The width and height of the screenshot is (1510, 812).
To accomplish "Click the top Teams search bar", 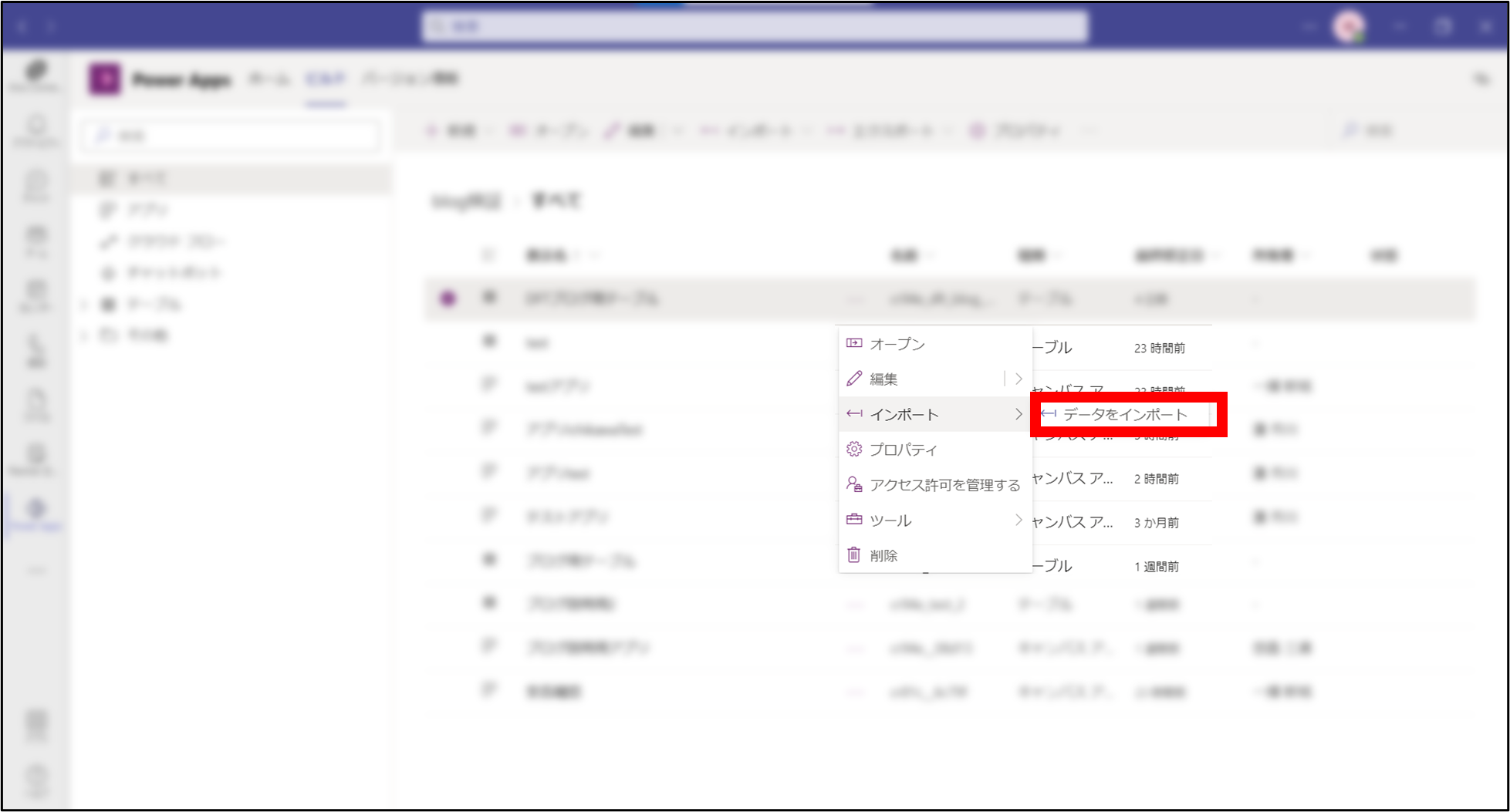I will 755,27.
